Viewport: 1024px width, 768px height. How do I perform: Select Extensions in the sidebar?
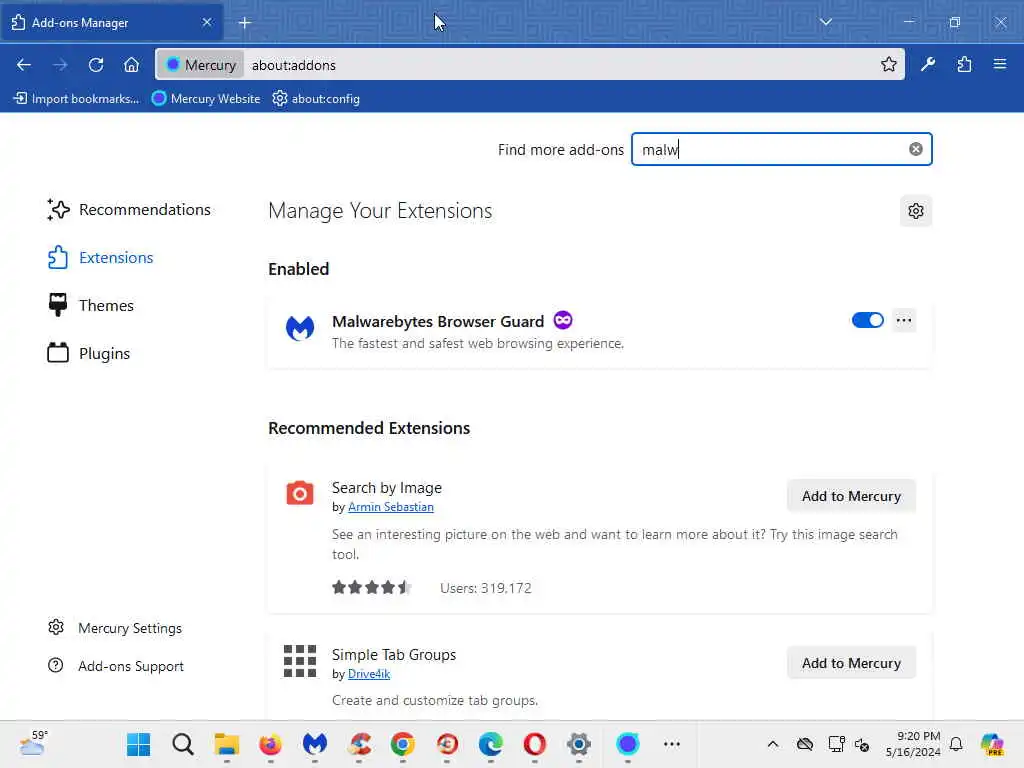(100, 257)
